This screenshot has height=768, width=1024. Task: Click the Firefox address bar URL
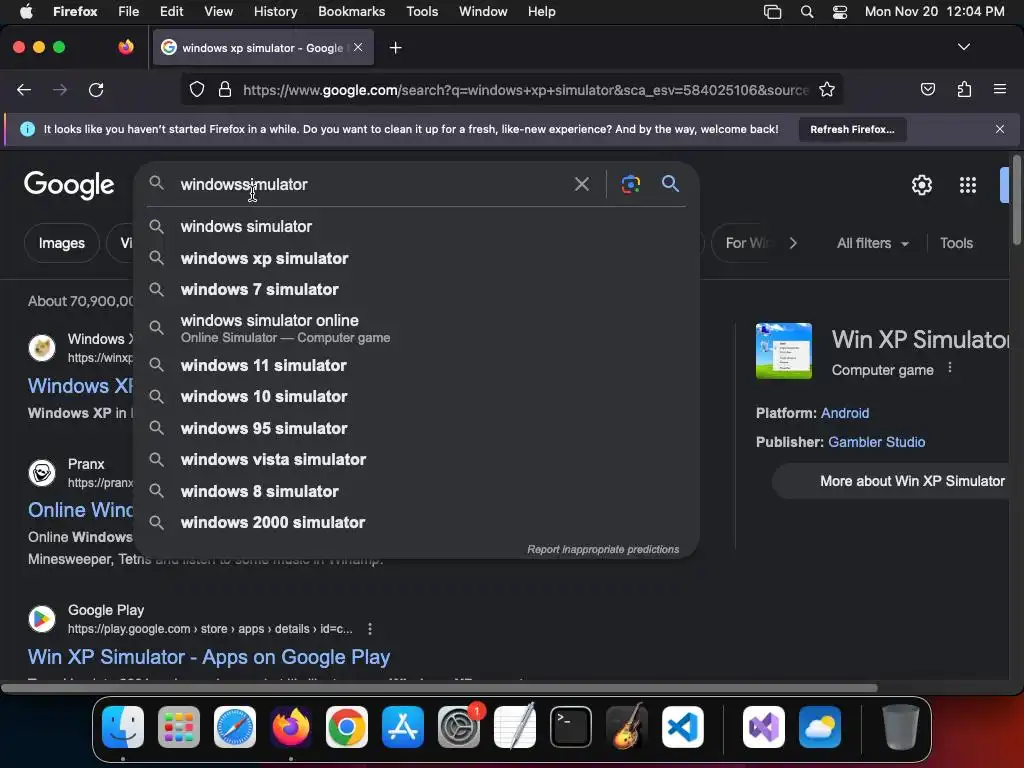526,89
